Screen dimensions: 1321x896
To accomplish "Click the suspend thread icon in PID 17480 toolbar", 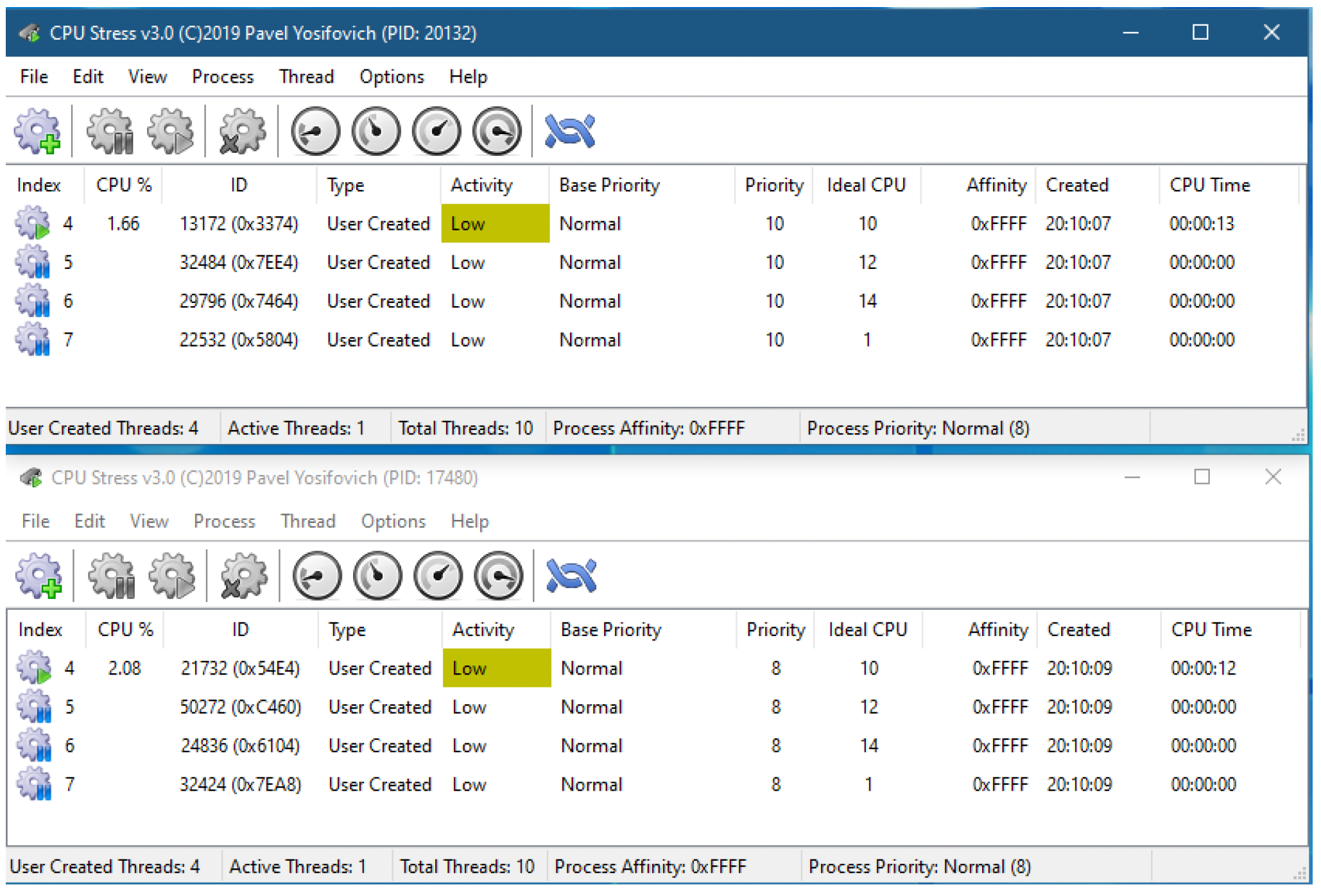I will [112, 576].
